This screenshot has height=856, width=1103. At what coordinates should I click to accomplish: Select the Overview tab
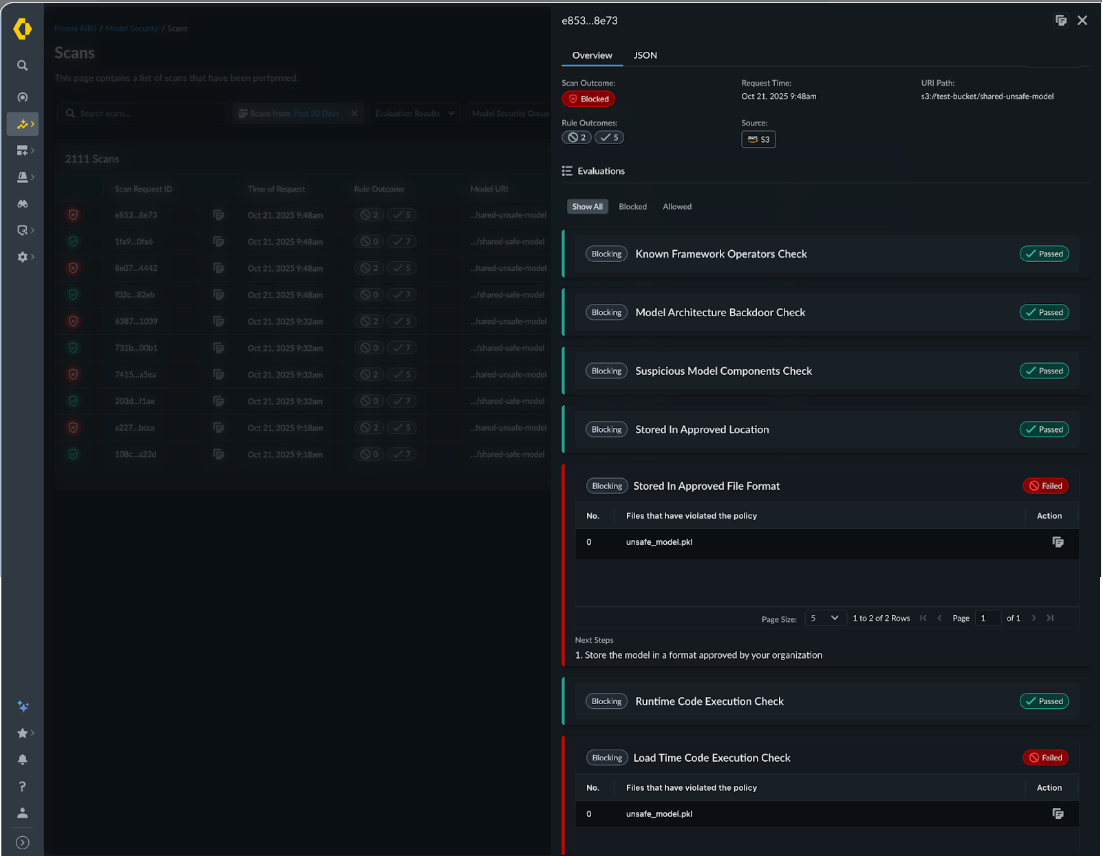[592, 55]
